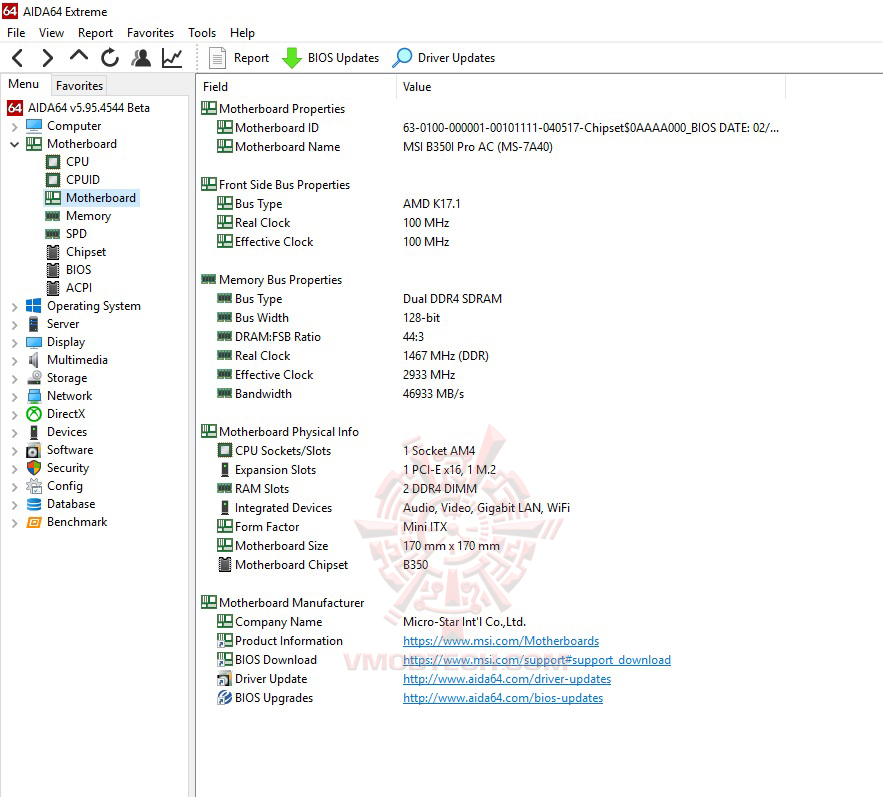
Task: Expand the Computer tree node
Action: coord(15,127)
